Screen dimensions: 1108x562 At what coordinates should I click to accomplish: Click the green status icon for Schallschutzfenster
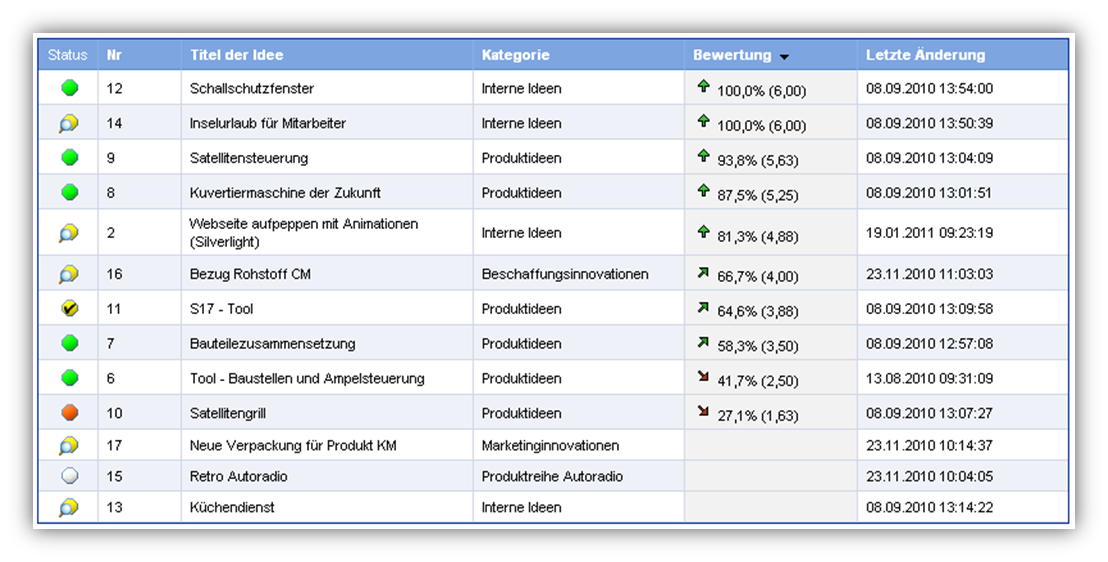tap(69, 88)
